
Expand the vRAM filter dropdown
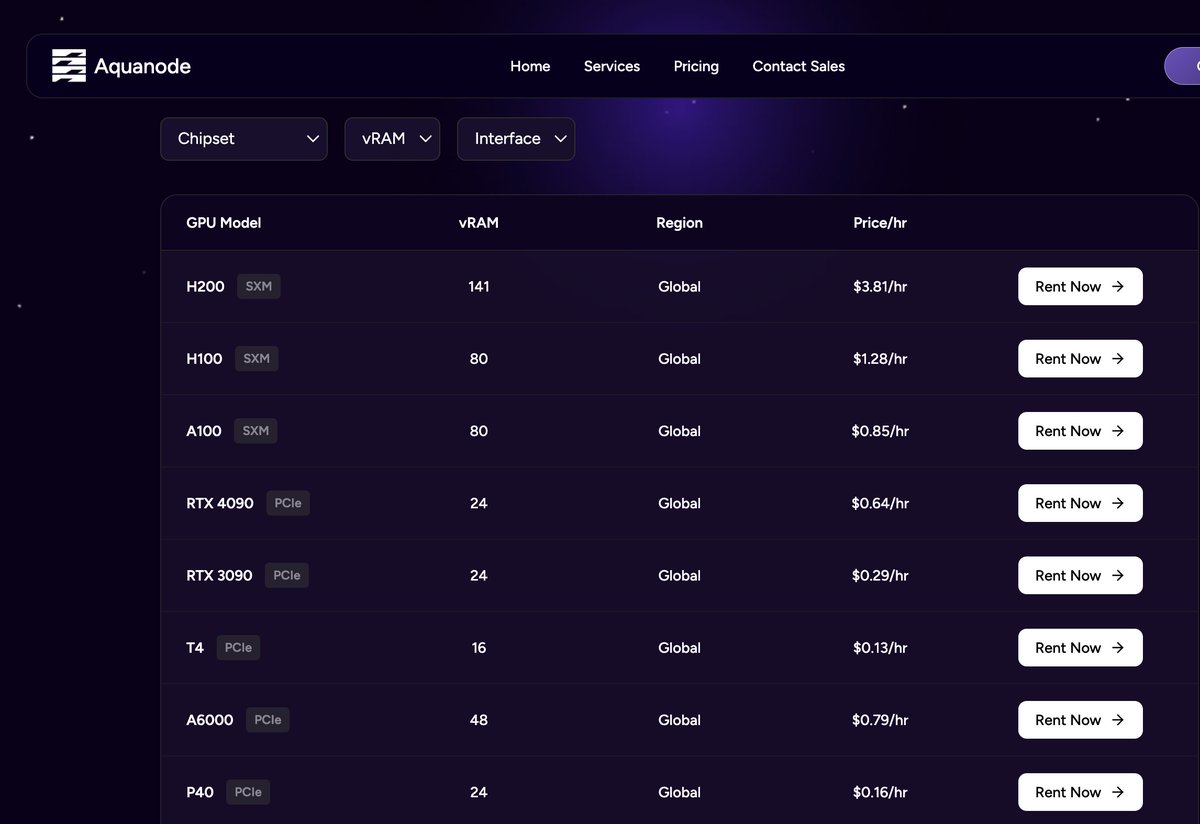pyautogui.click(x=392, y=139)
